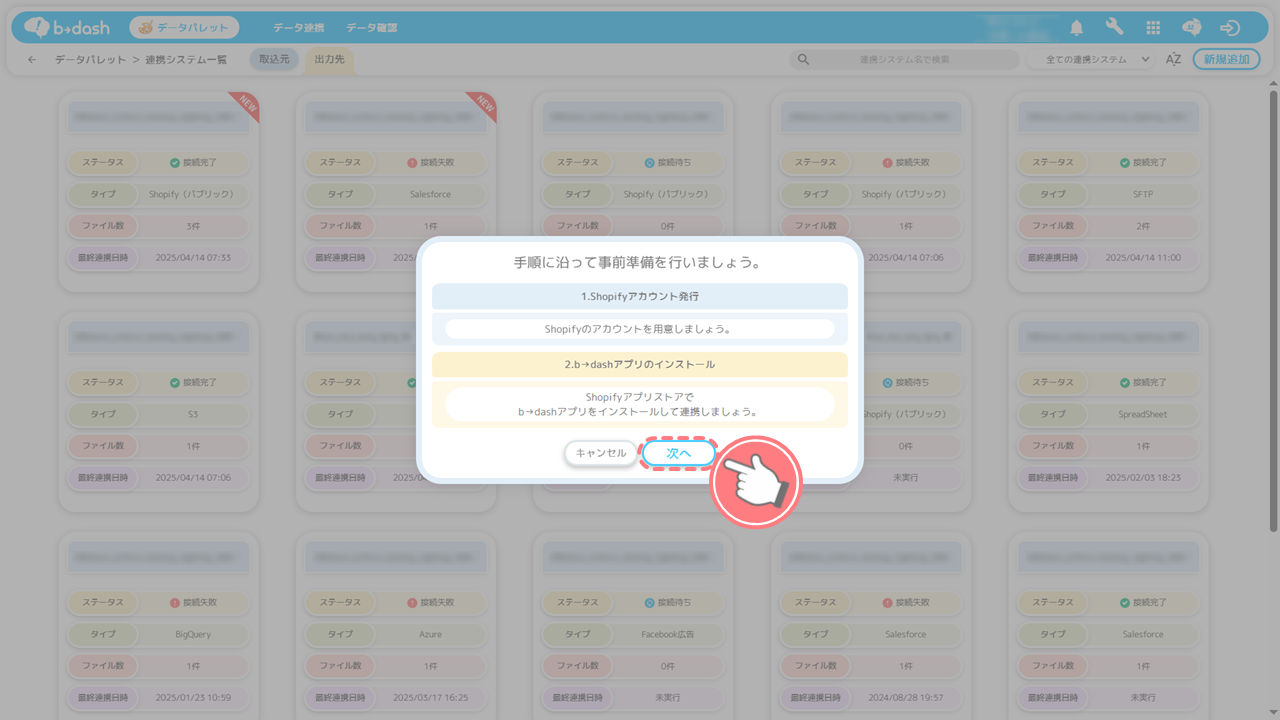Expand the 全ての連携システム dropdown
The image size is (1280, 720).
1092,60
